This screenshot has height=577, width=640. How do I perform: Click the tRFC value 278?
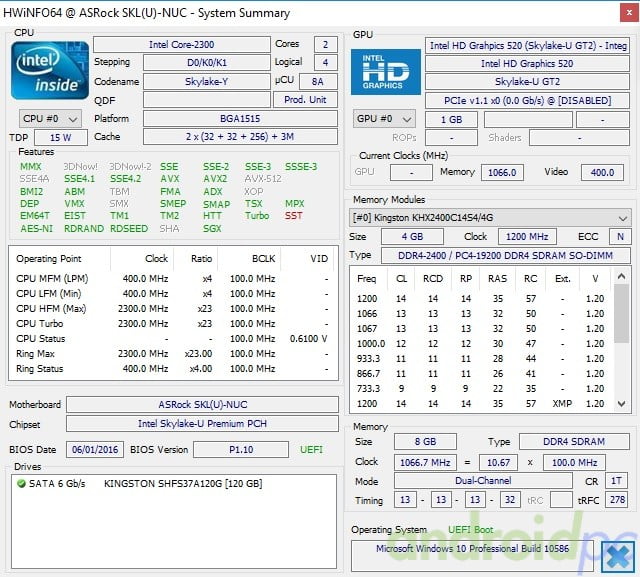617,500
